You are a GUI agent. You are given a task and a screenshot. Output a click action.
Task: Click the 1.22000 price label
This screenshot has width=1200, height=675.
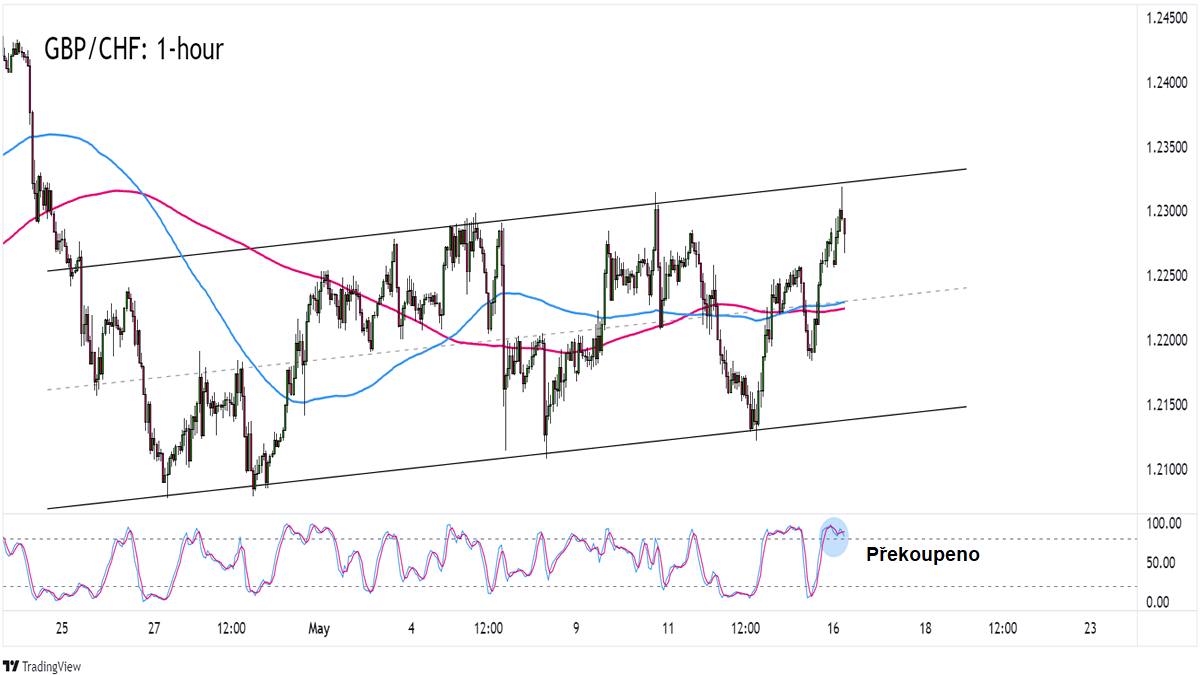(x=1168, y=340)
